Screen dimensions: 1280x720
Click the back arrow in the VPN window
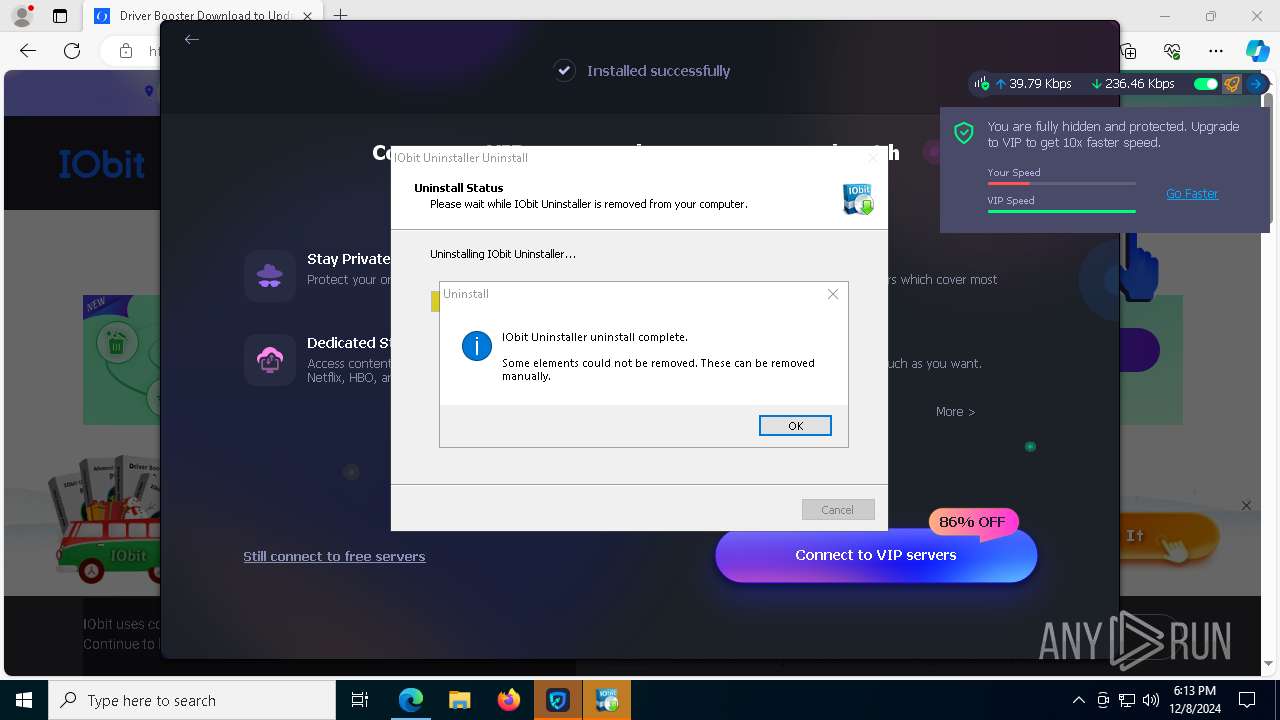click(x=192, y=39)
